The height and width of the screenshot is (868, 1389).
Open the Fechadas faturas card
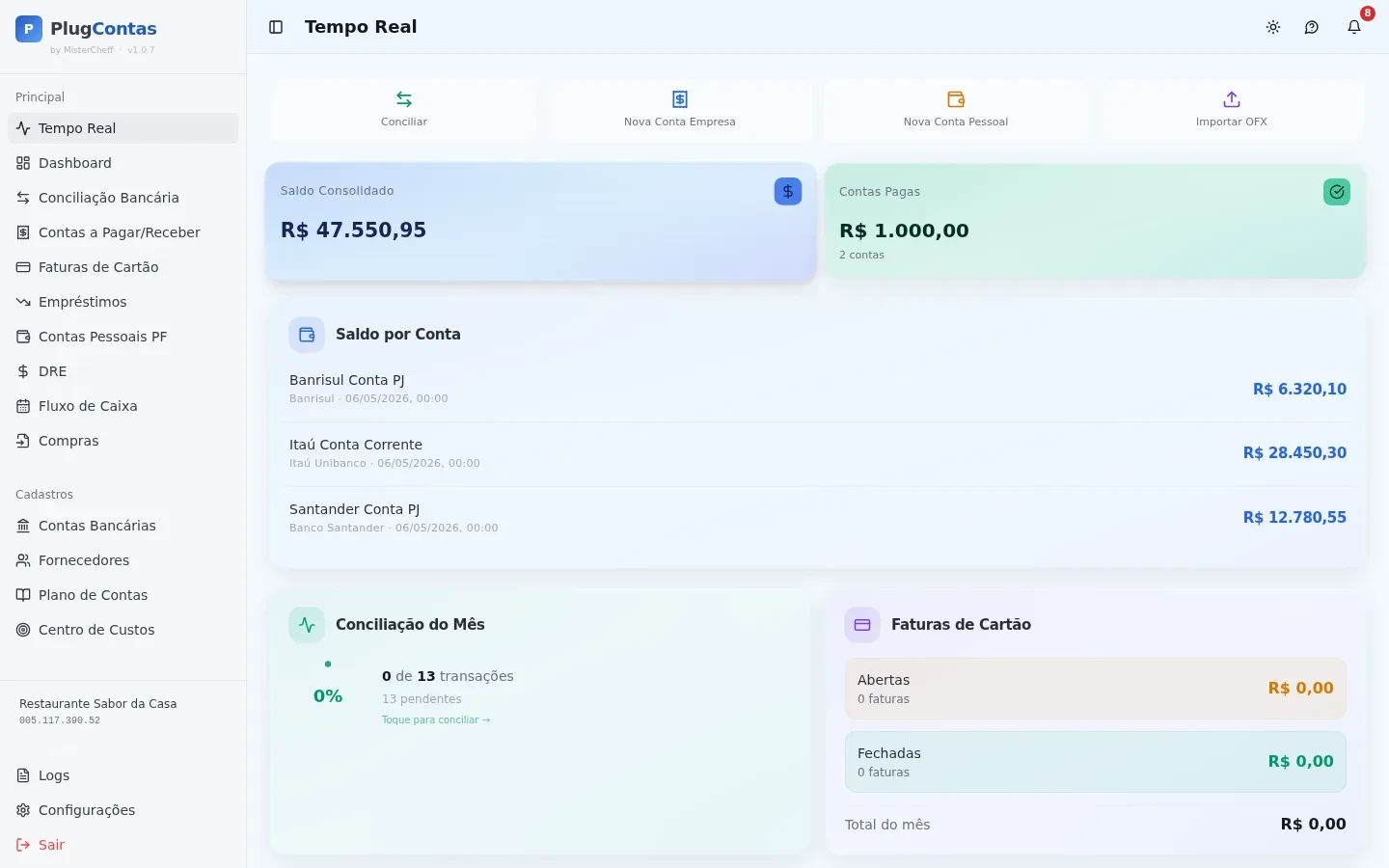tap(1096, 762)
